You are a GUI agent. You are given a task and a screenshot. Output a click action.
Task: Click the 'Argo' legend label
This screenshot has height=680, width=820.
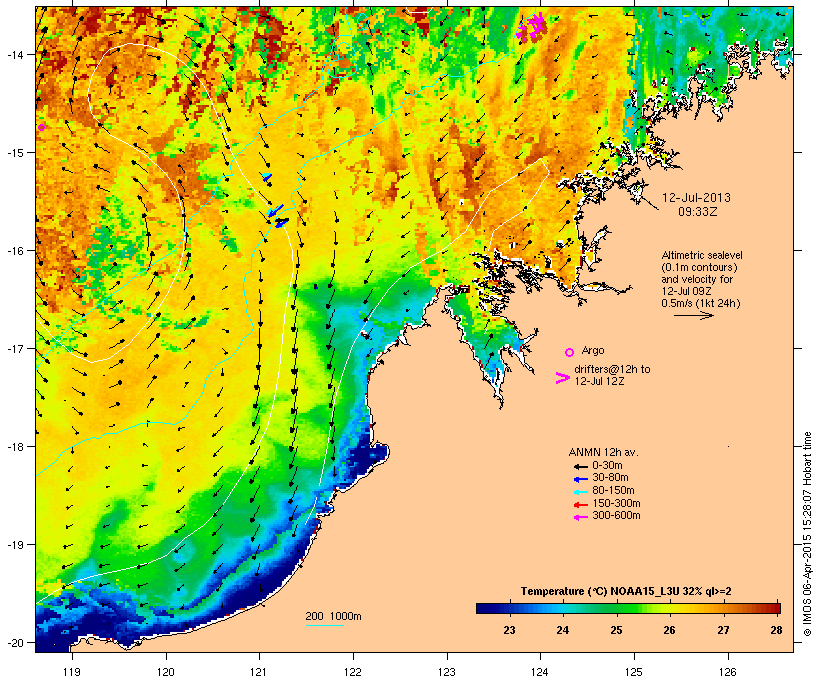point(593,350)
